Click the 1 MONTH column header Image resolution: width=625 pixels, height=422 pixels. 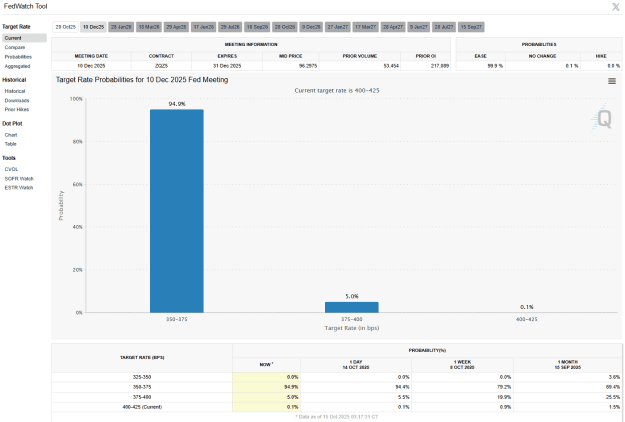(x=568, y=365)
